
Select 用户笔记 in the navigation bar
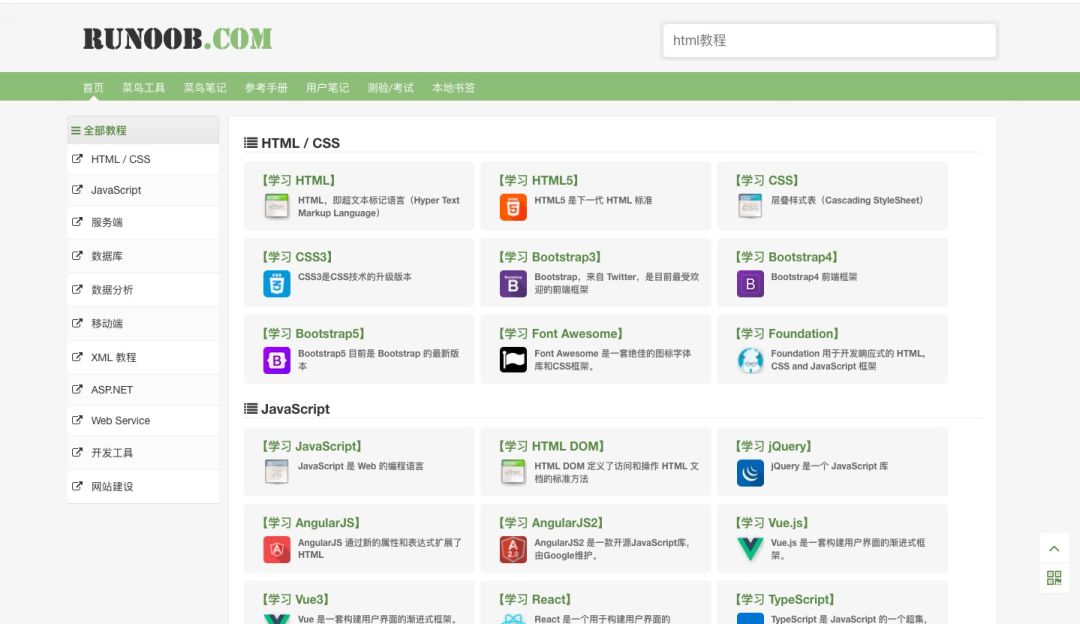(x=327, y=87)
